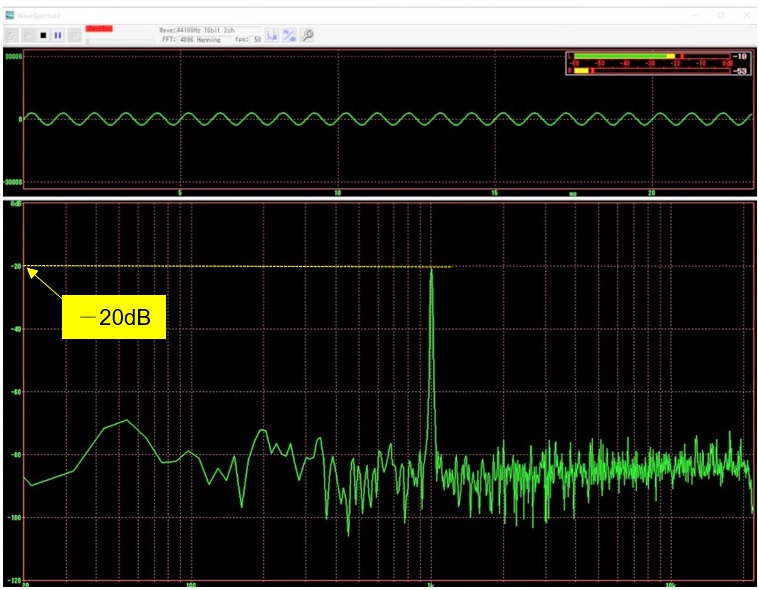Click the blue Pause button
This screenshot has width=759, height=590.
click(x=58, y=35)
